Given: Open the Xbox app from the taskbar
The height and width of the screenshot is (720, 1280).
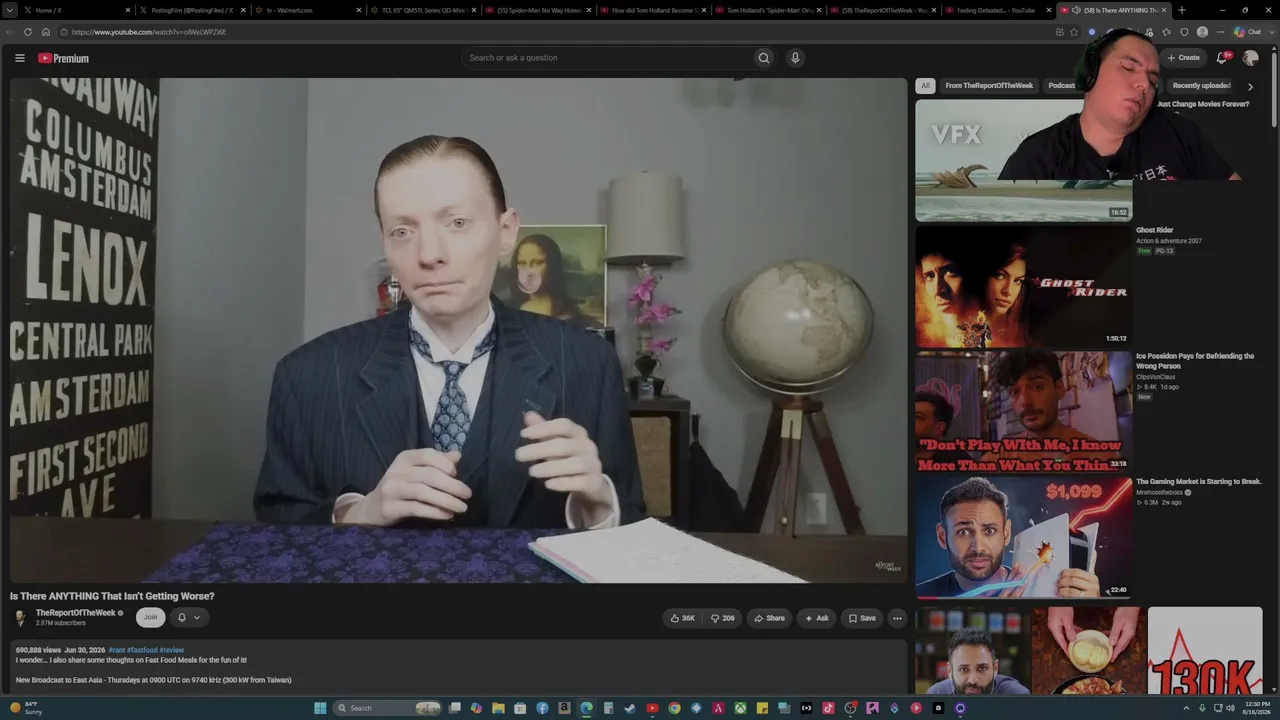Looking at the screenshot, I should tap(740, 708).
